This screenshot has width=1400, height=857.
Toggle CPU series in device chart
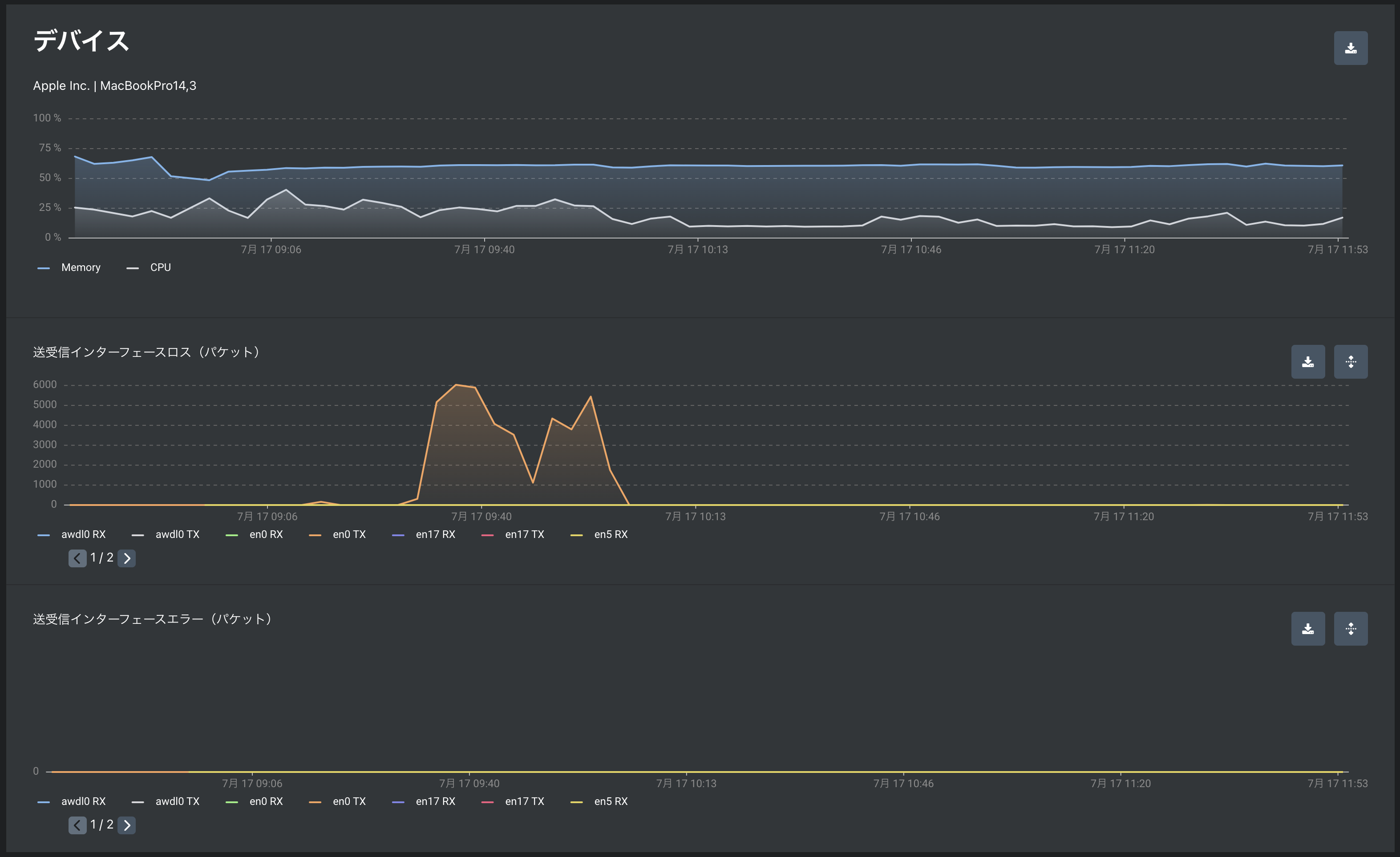(x=148, y=268)
